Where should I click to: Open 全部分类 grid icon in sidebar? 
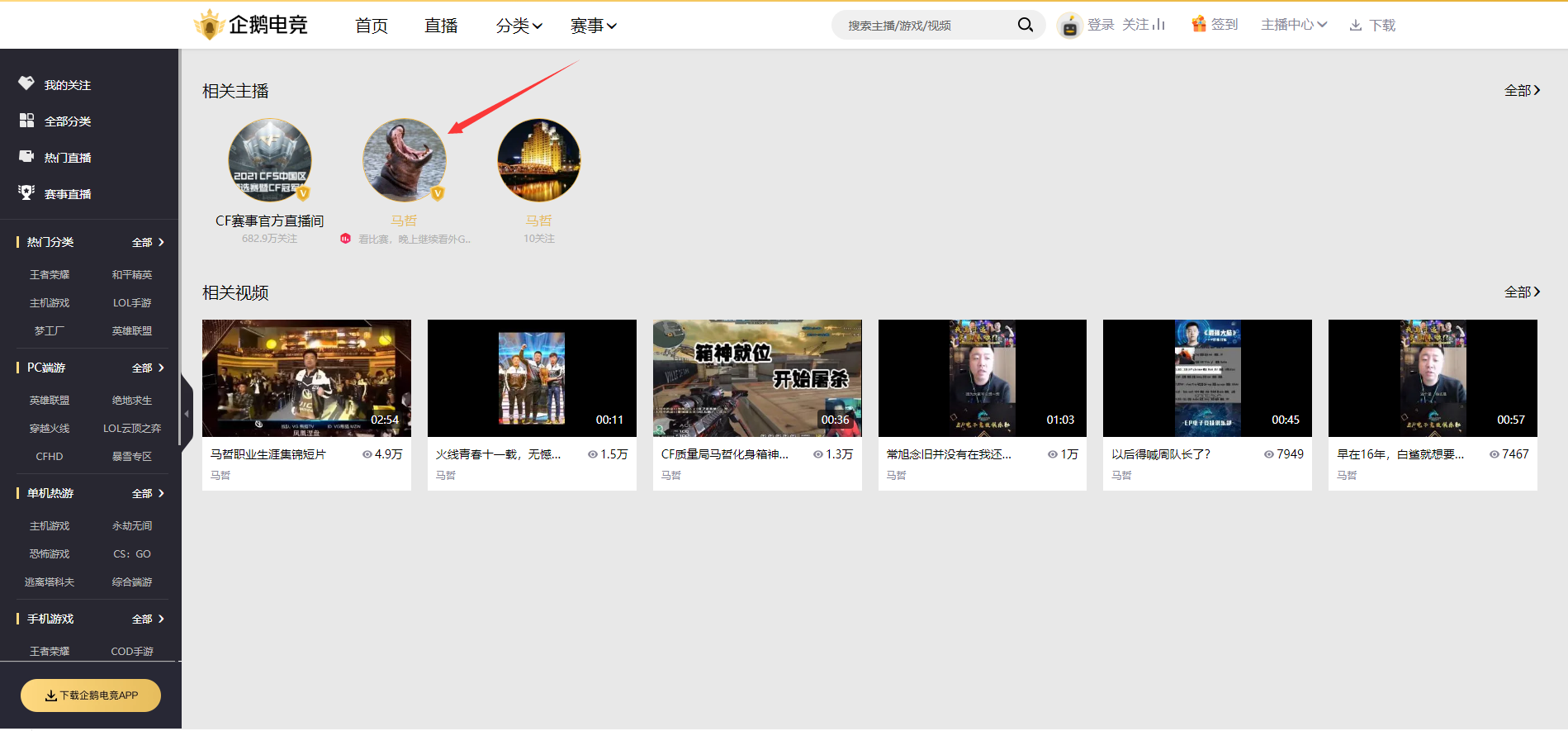[x=26, y=121]
